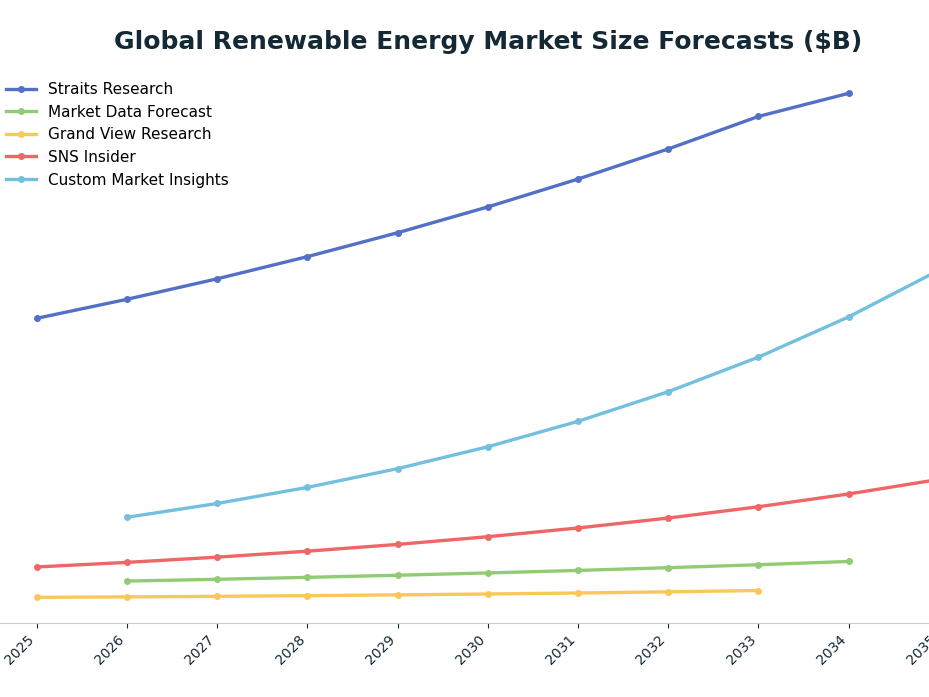Click the blue Straits Research legend marker
Image resolution: width=929 pixels, height=697 pixels.
click(21, 89)
